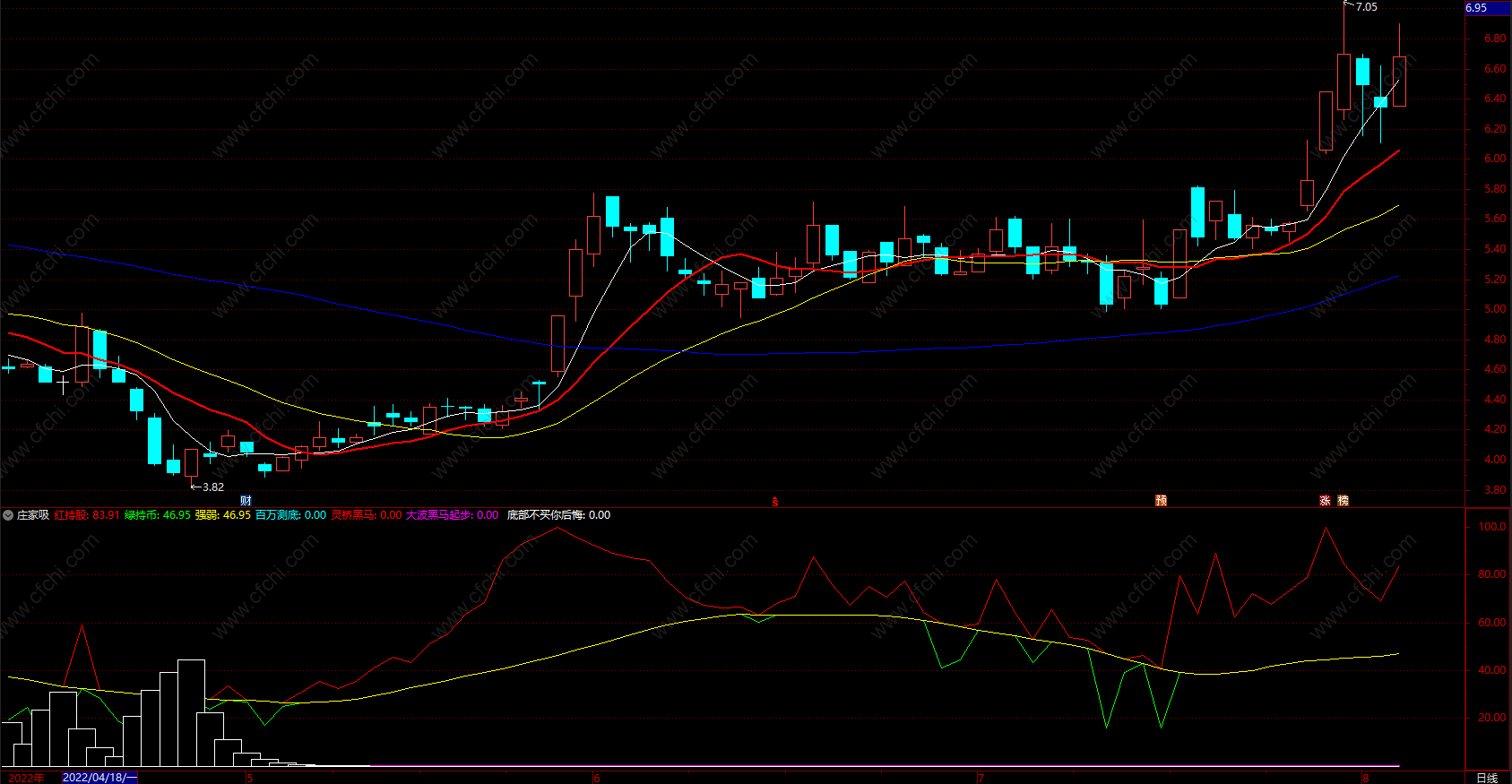Click the 20.00 indicator axis label
Screen dimensions: 1512x784
tap(1492, 718)
